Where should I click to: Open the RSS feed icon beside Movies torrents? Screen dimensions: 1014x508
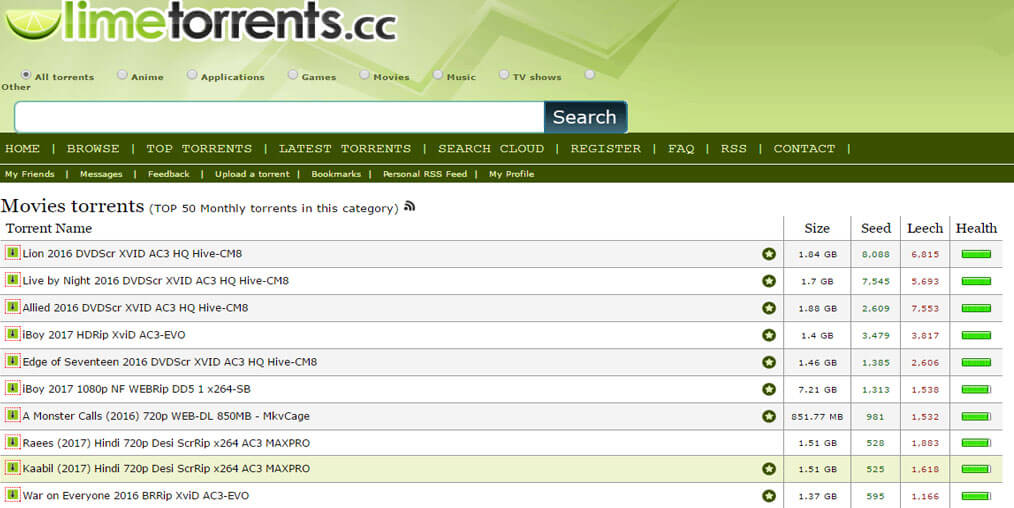pos(409,206)
